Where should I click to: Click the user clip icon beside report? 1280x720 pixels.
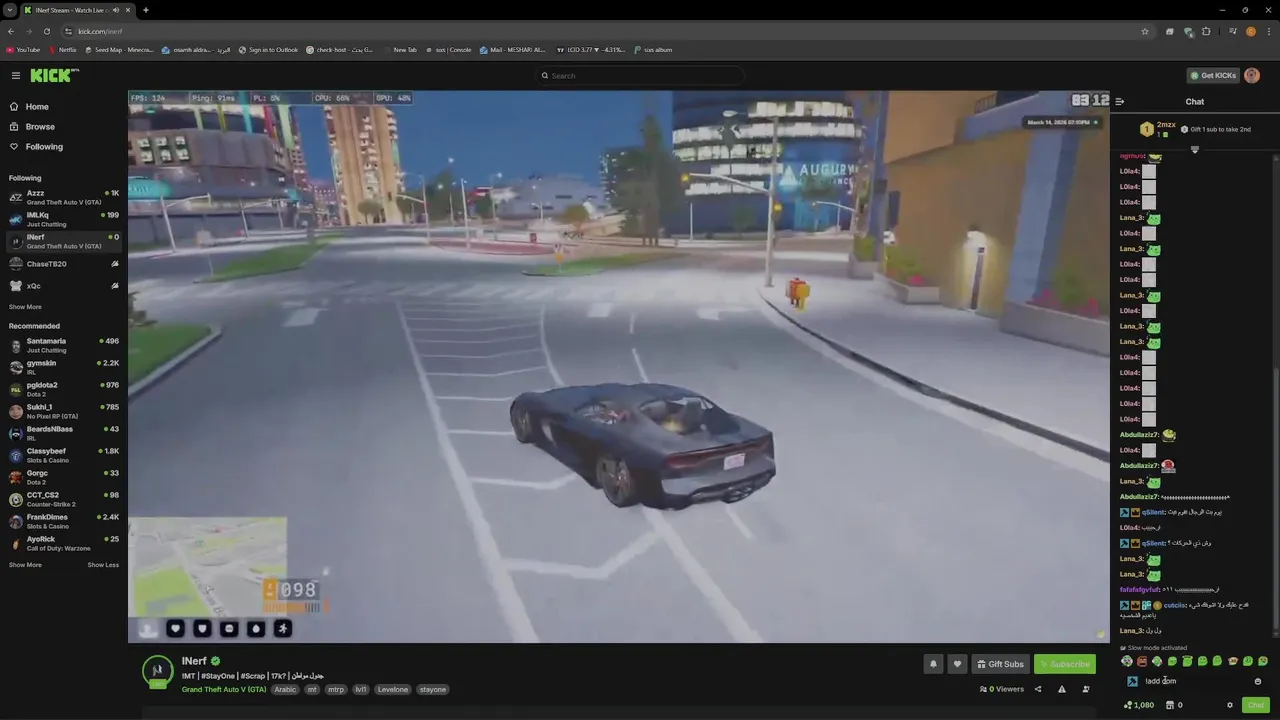1086,689
